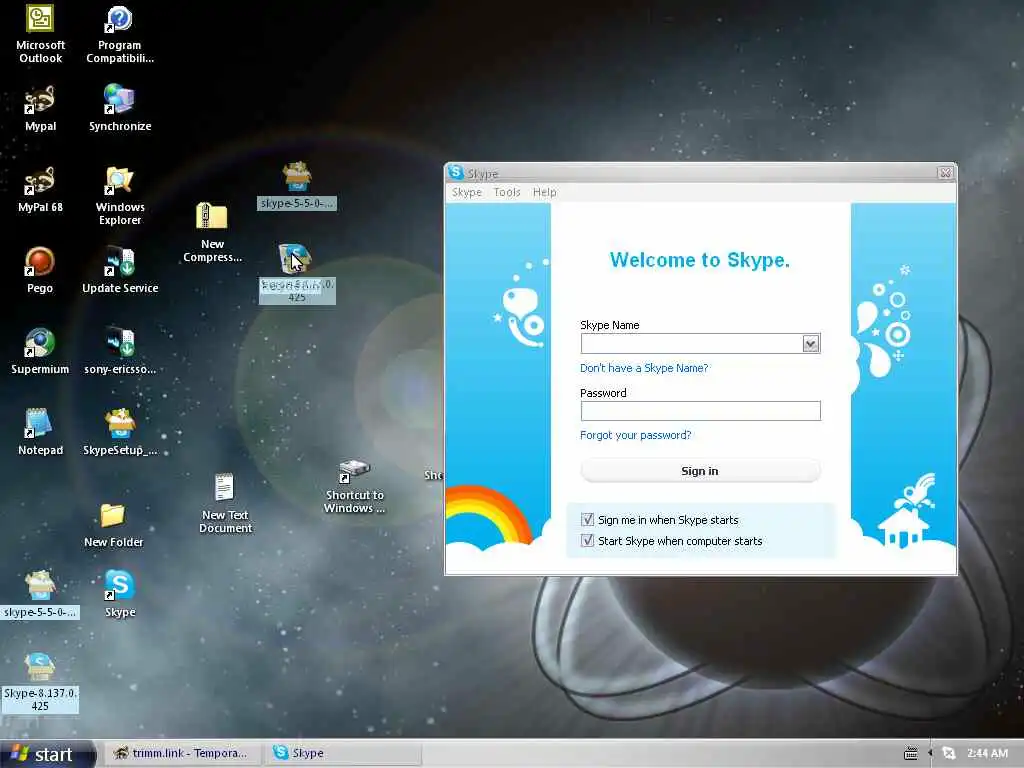Open the Help menu

pos(544,192)
